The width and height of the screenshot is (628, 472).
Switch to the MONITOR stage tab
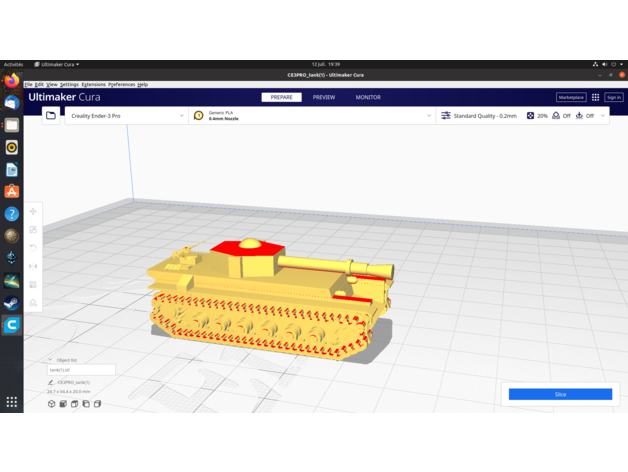368,97
